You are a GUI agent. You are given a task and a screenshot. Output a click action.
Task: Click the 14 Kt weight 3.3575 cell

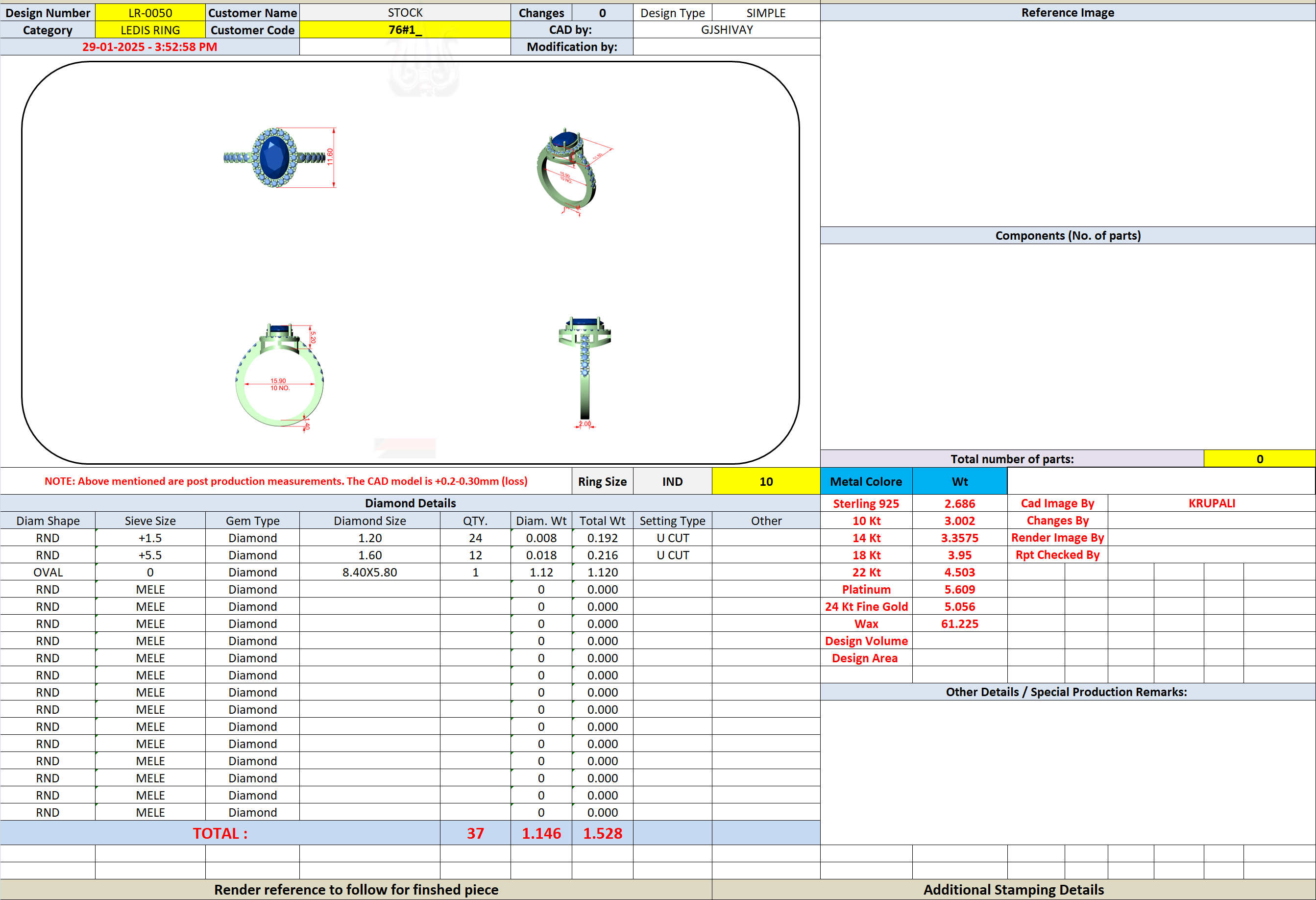(959, 538)
